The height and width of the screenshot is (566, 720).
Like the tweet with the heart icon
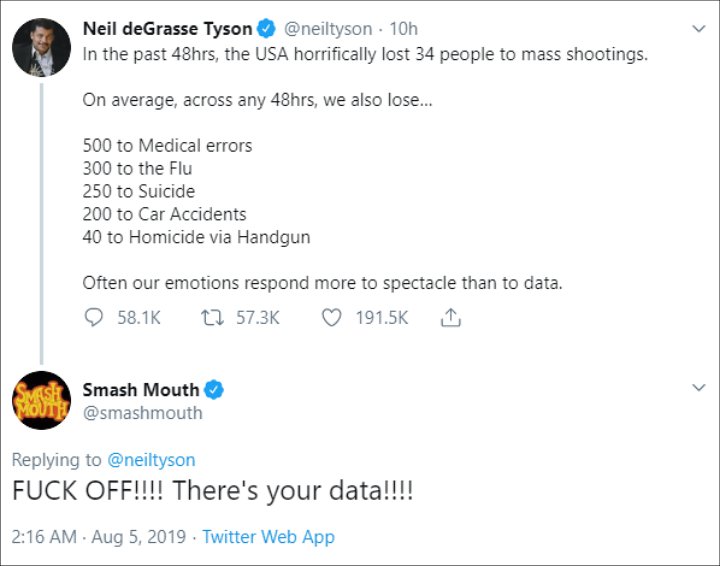point(331,318)
